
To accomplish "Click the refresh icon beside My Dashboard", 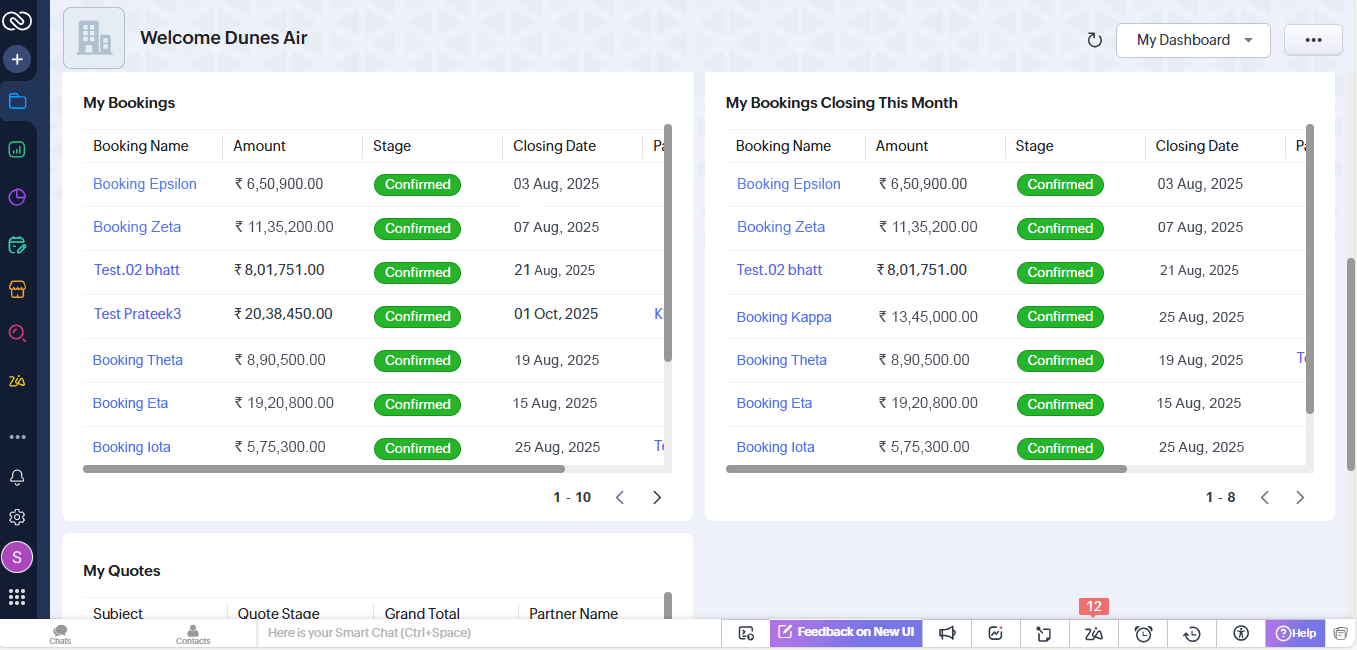I will tap(1094, 40).
